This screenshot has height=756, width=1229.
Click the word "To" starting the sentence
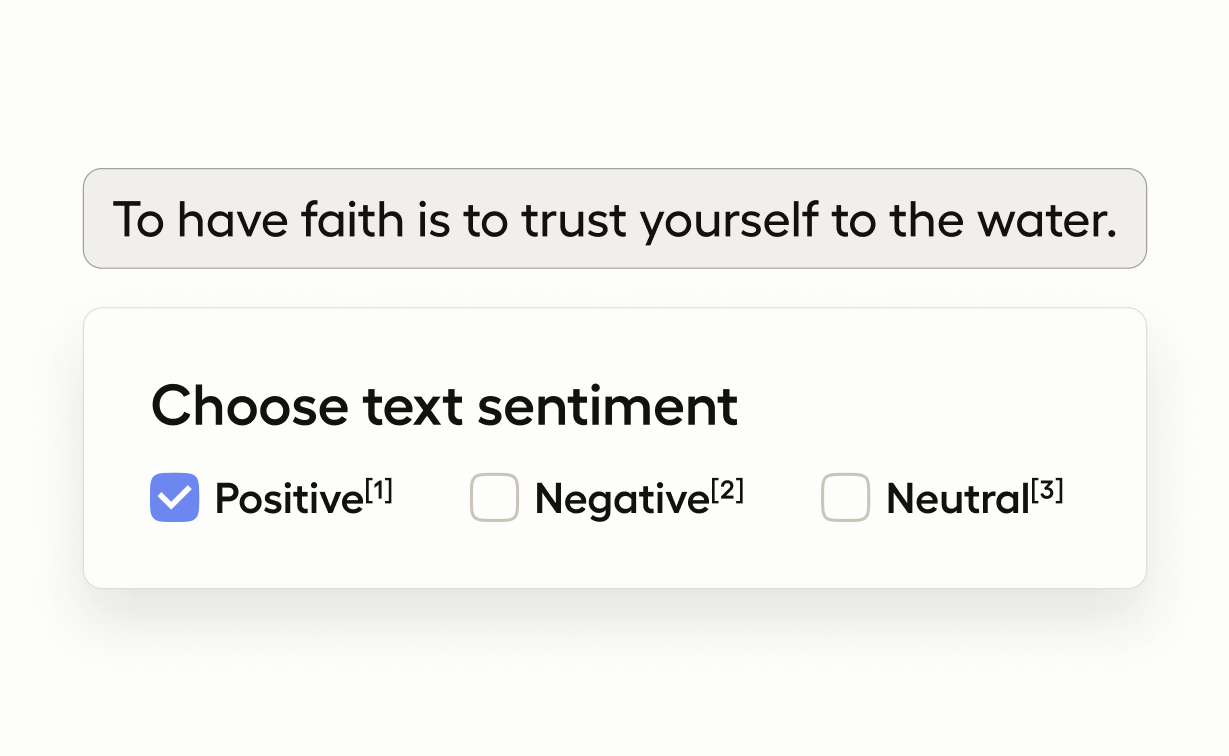pos(138,220)
